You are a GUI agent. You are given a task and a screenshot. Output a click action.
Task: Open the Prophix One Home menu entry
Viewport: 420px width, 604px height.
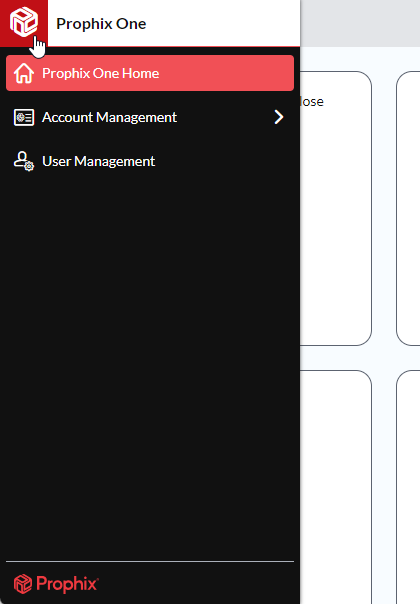click(150, 73)
